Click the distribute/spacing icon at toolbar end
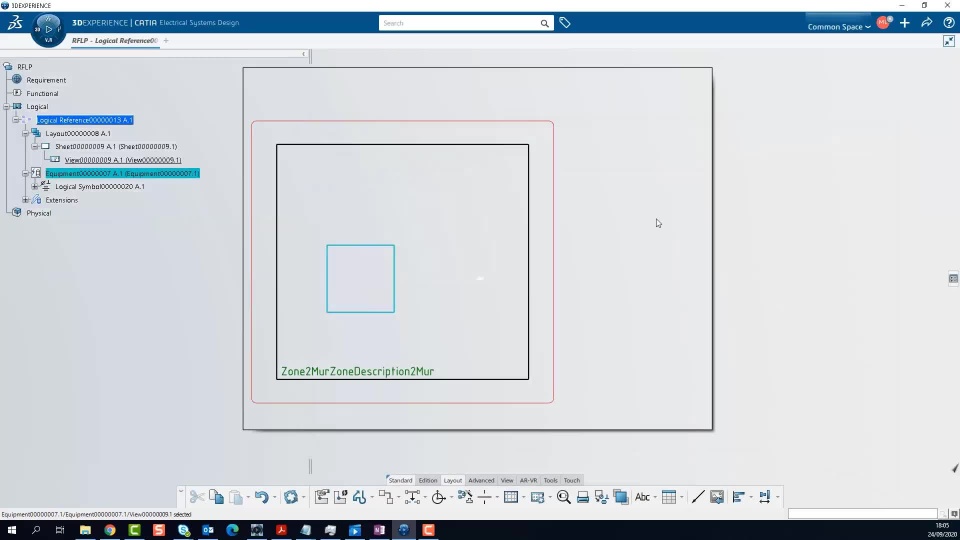Viewport: 960px width, 540px height. (765, 497)
